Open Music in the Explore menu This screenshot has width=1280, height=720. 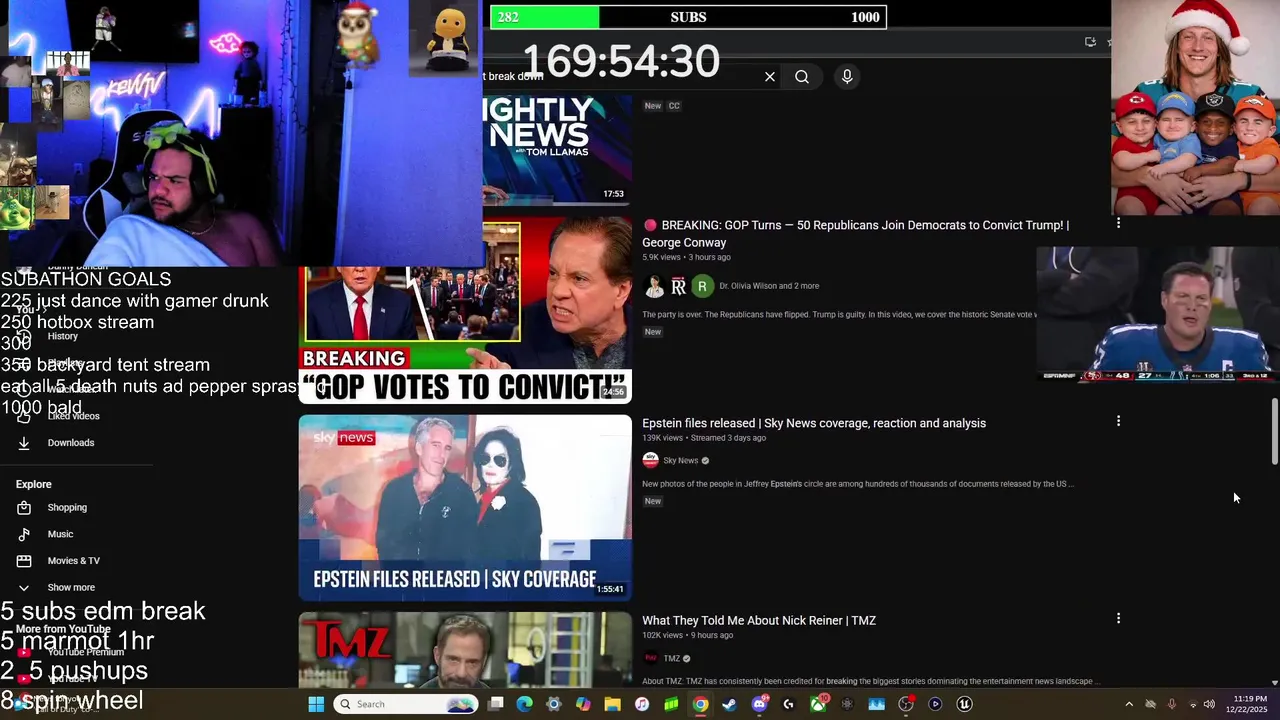60,534
